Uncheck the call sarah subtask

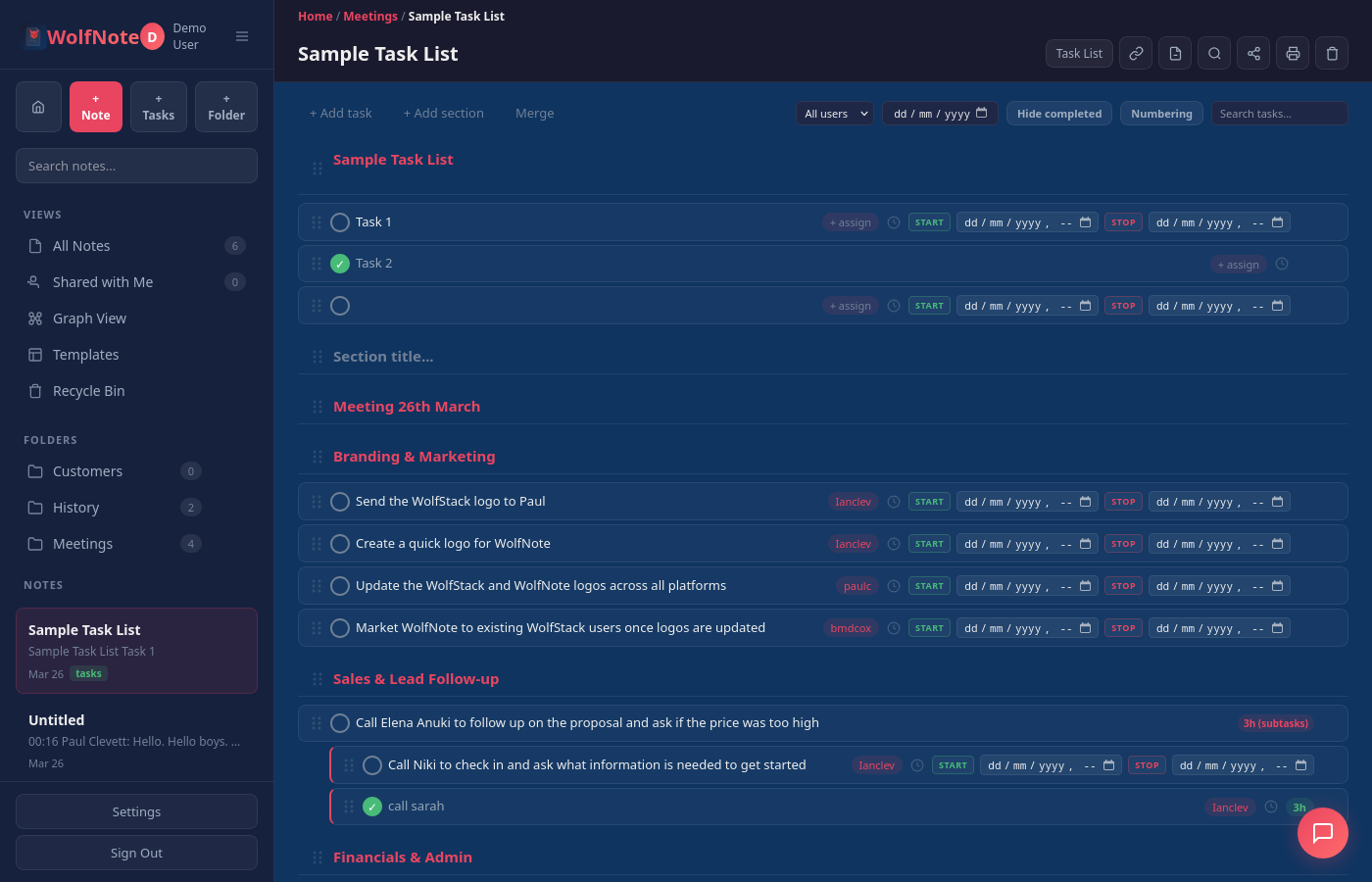[x=372, y=807]
